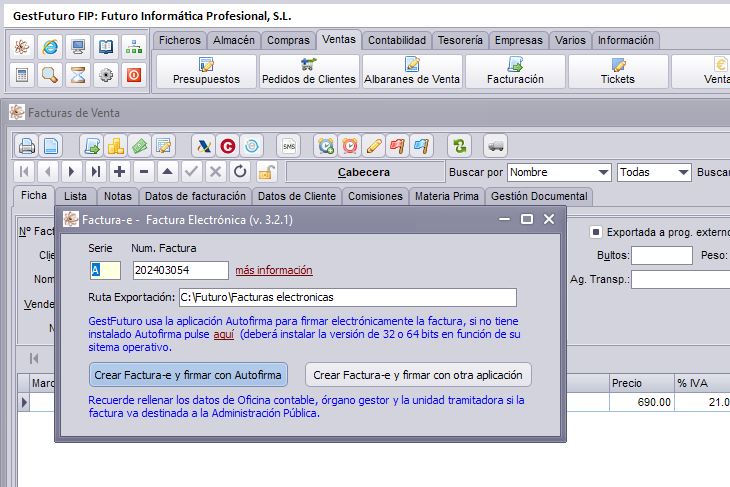Switch to the Lista tab
Viewport: 730px width, 487px height.
tap(75, 196)
